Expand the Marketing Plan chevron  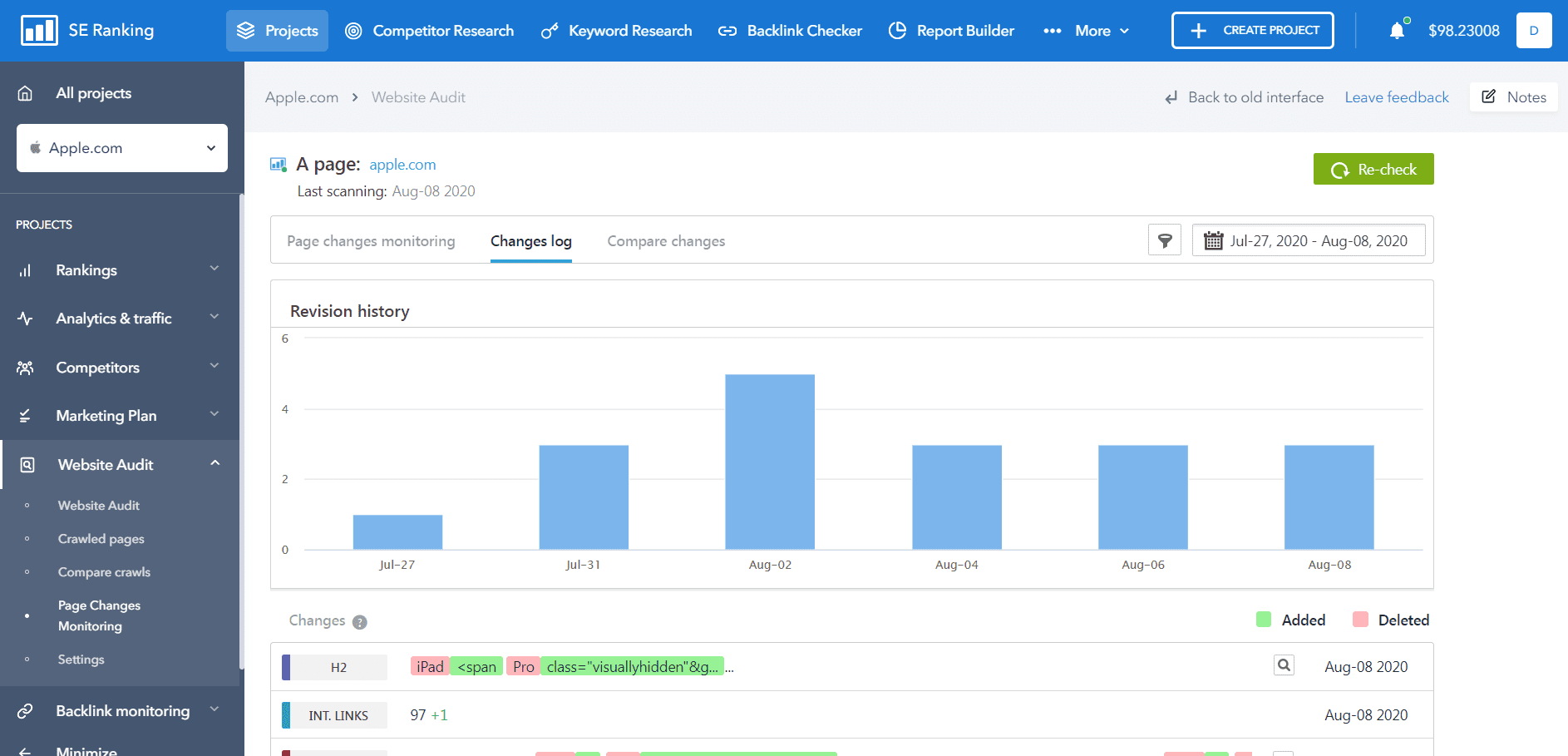pos(214,414)
